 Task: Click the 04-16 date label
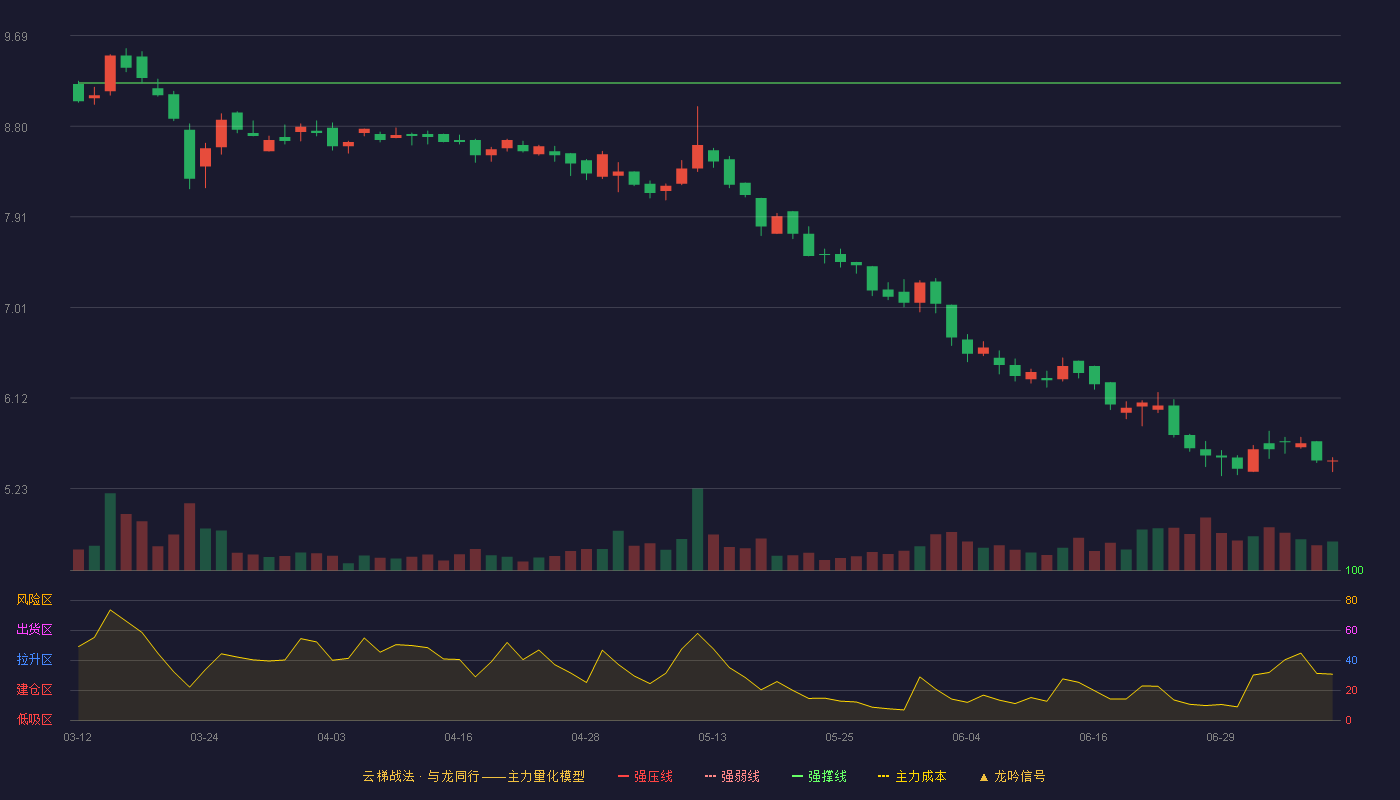(x=458, y=737)
